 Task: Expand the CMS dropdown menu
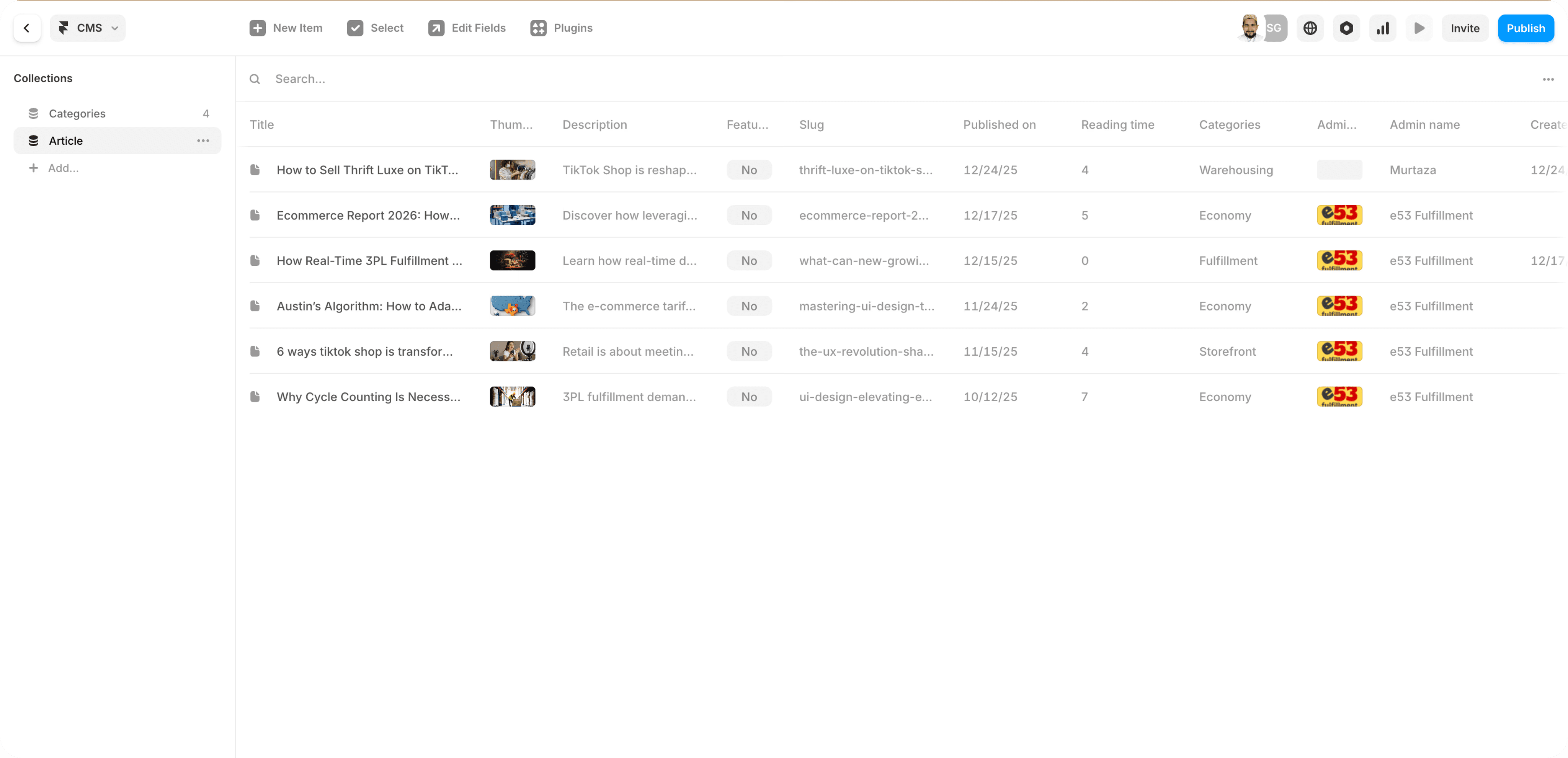[88, 28]
